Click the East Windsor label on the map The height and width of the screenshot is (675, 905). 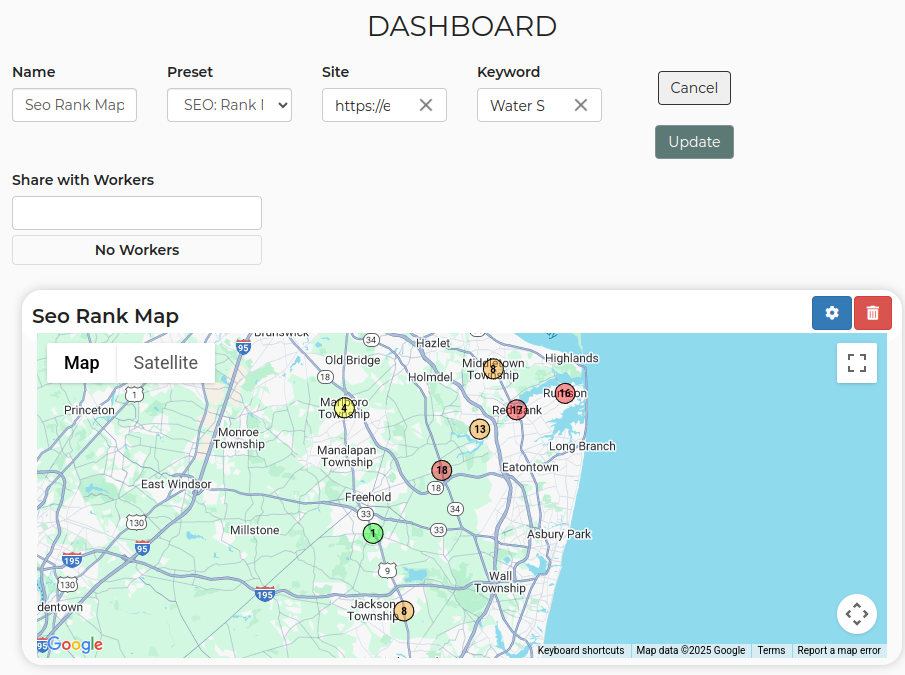tap(176, 484)
